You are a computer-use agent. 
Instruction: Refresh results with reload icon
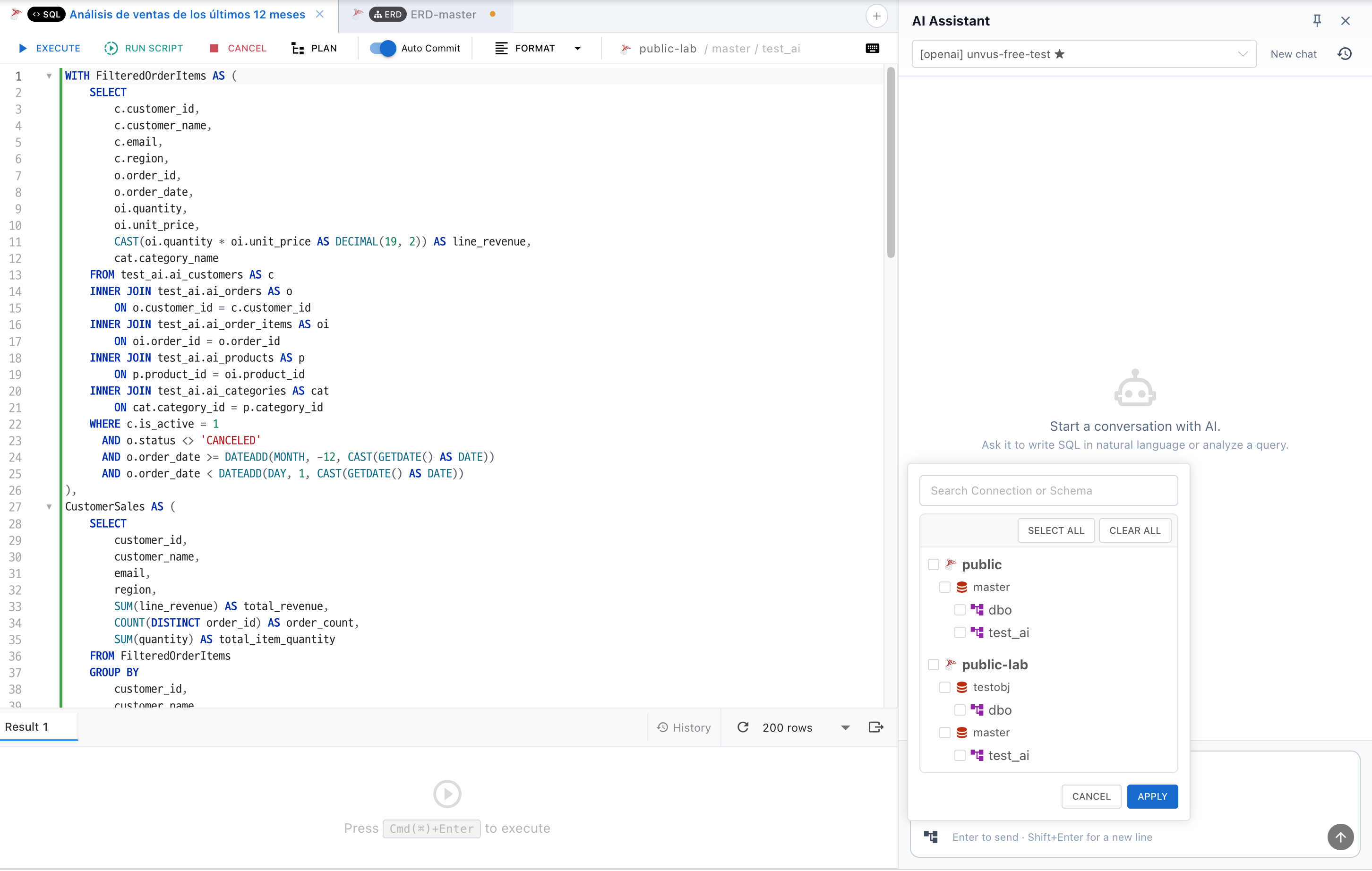[x=743, y=727]
